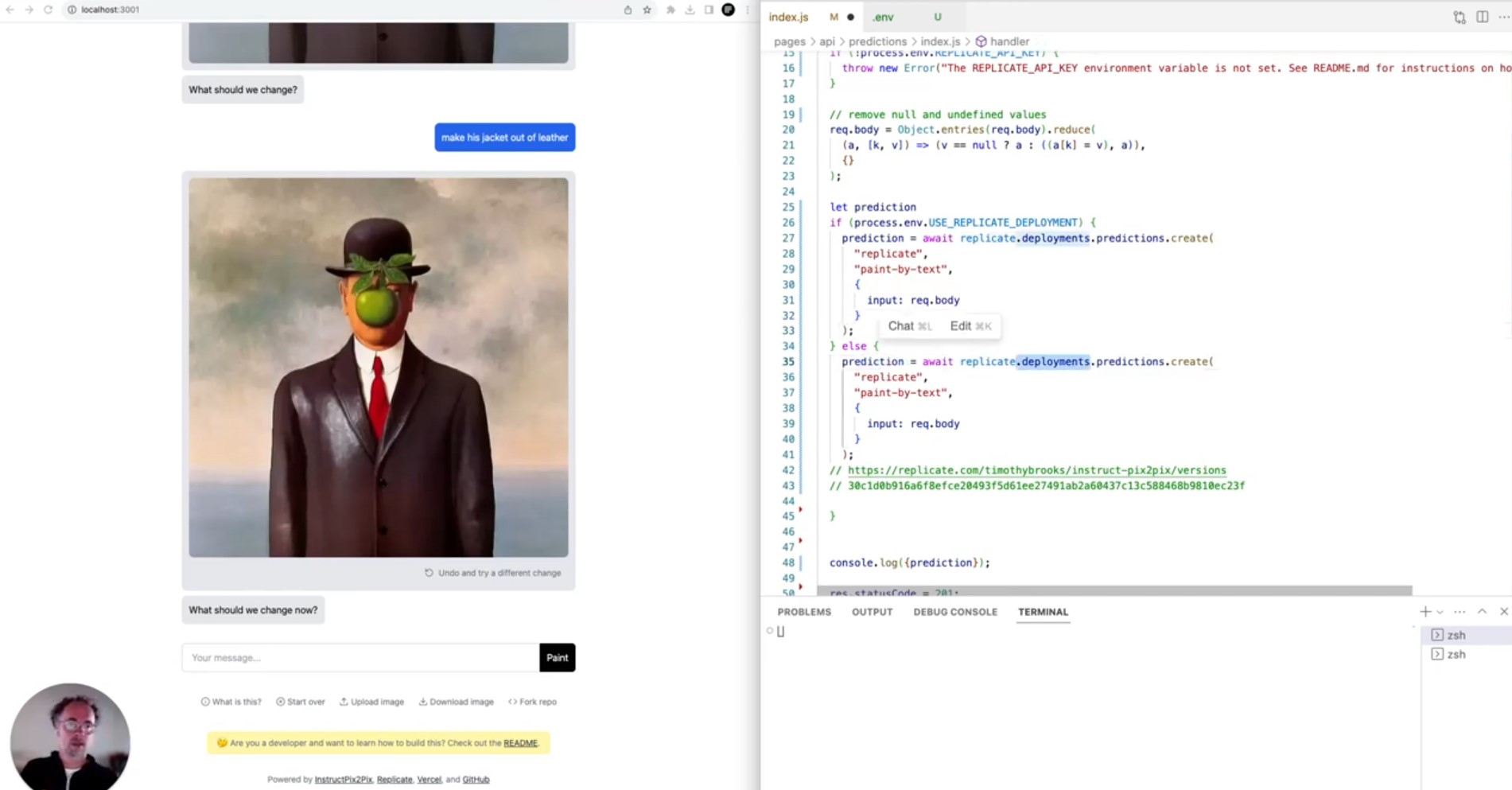The image size is (1512, 790).
Task: Click line number 35 in the gutter
Action: coord(787,361)
